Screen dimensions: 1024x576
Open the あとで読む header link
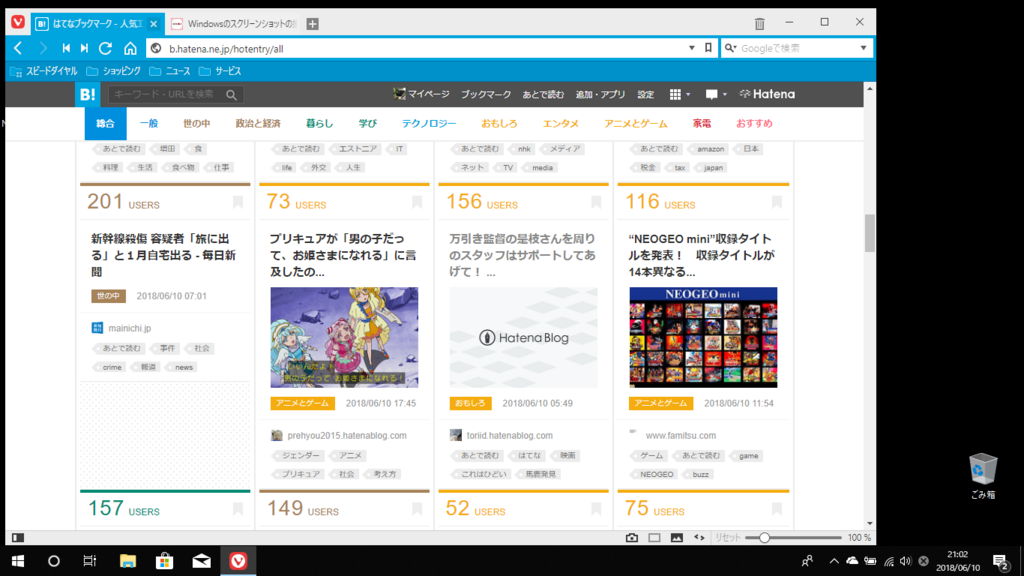point(543,95)
